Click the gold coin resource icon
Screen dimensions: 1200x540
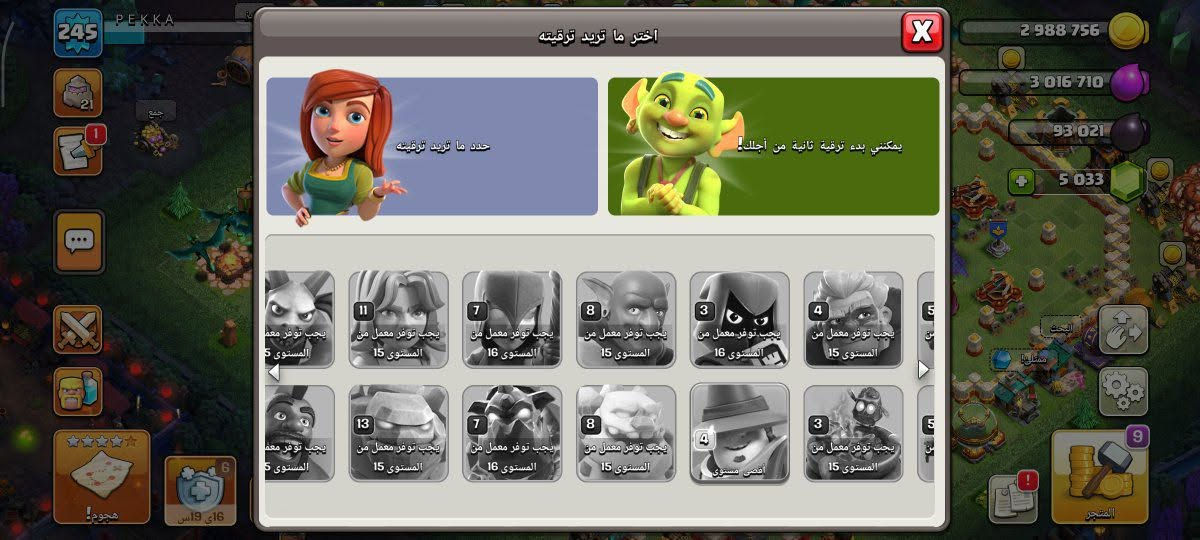tap(1129, 30)
